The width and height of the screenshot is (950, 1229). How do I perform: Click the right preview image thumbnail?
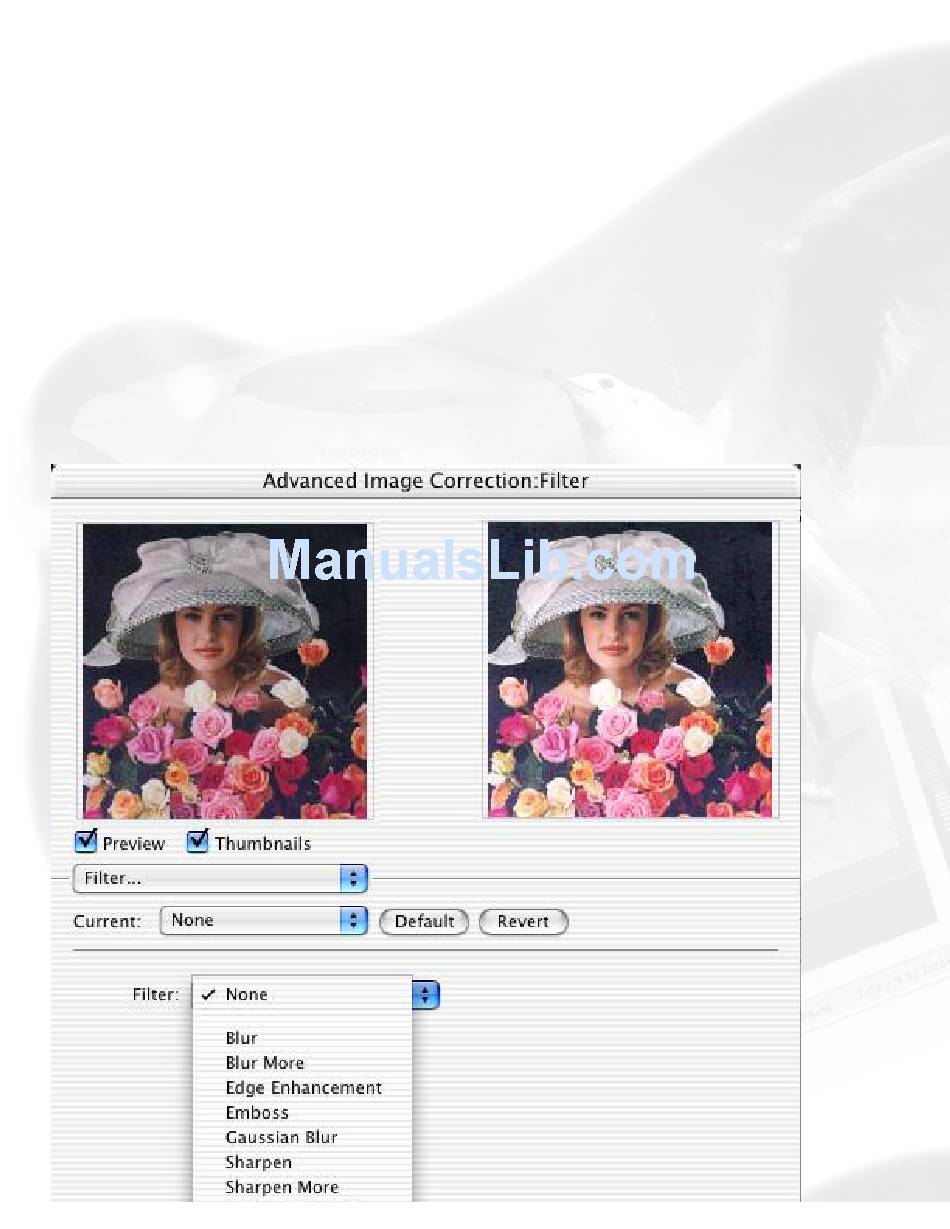click(630, 670)
